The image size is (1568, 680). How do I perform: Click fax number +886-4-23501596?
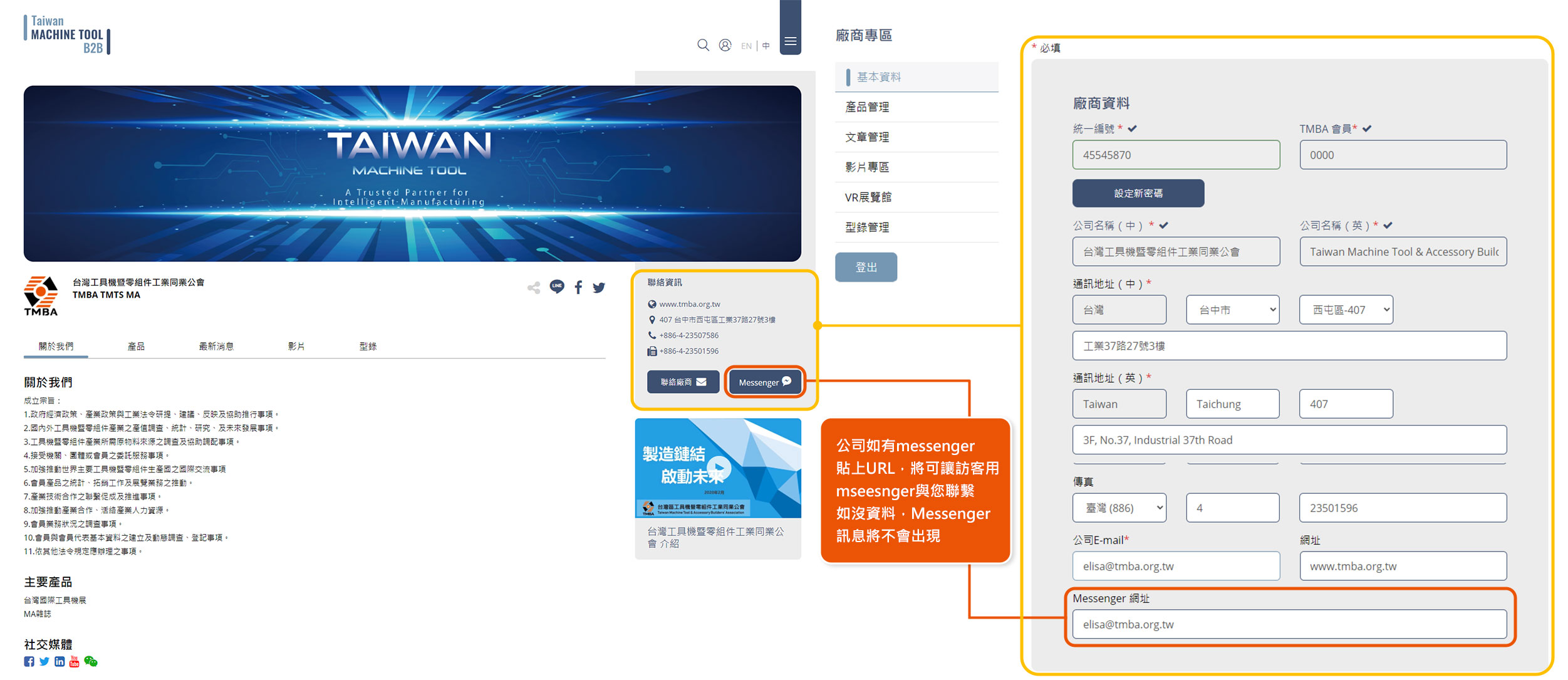tap(688, 351)
